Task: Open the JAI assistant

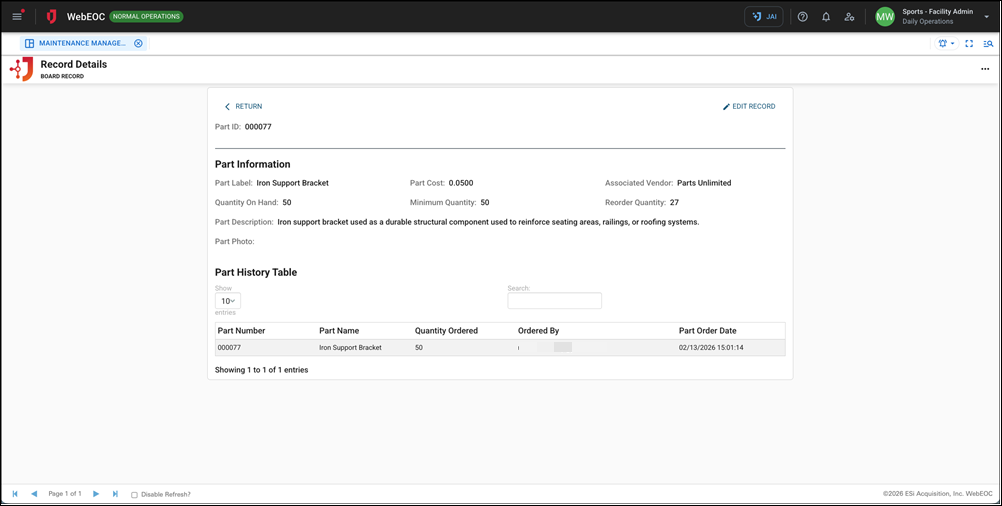Action: [764, 17]
